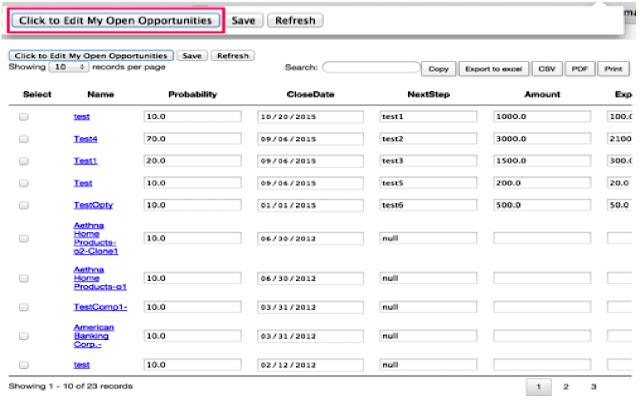This screenshot has width=640, height=400.
Task: Click the enlarged Refresh button in the top callout
Action: [295, 20]
